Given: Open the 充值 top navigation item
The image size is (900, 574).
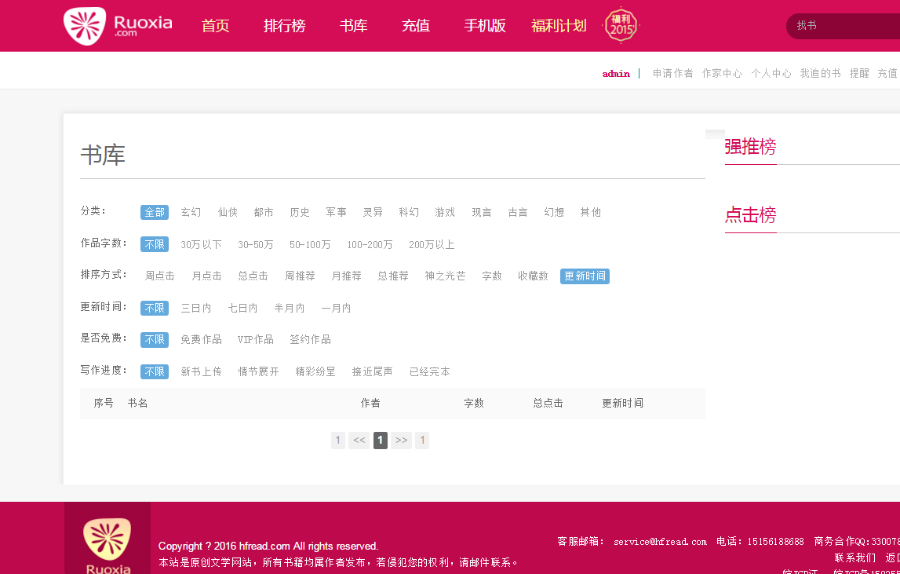Looking at the screenshot, I should point(416,26).
